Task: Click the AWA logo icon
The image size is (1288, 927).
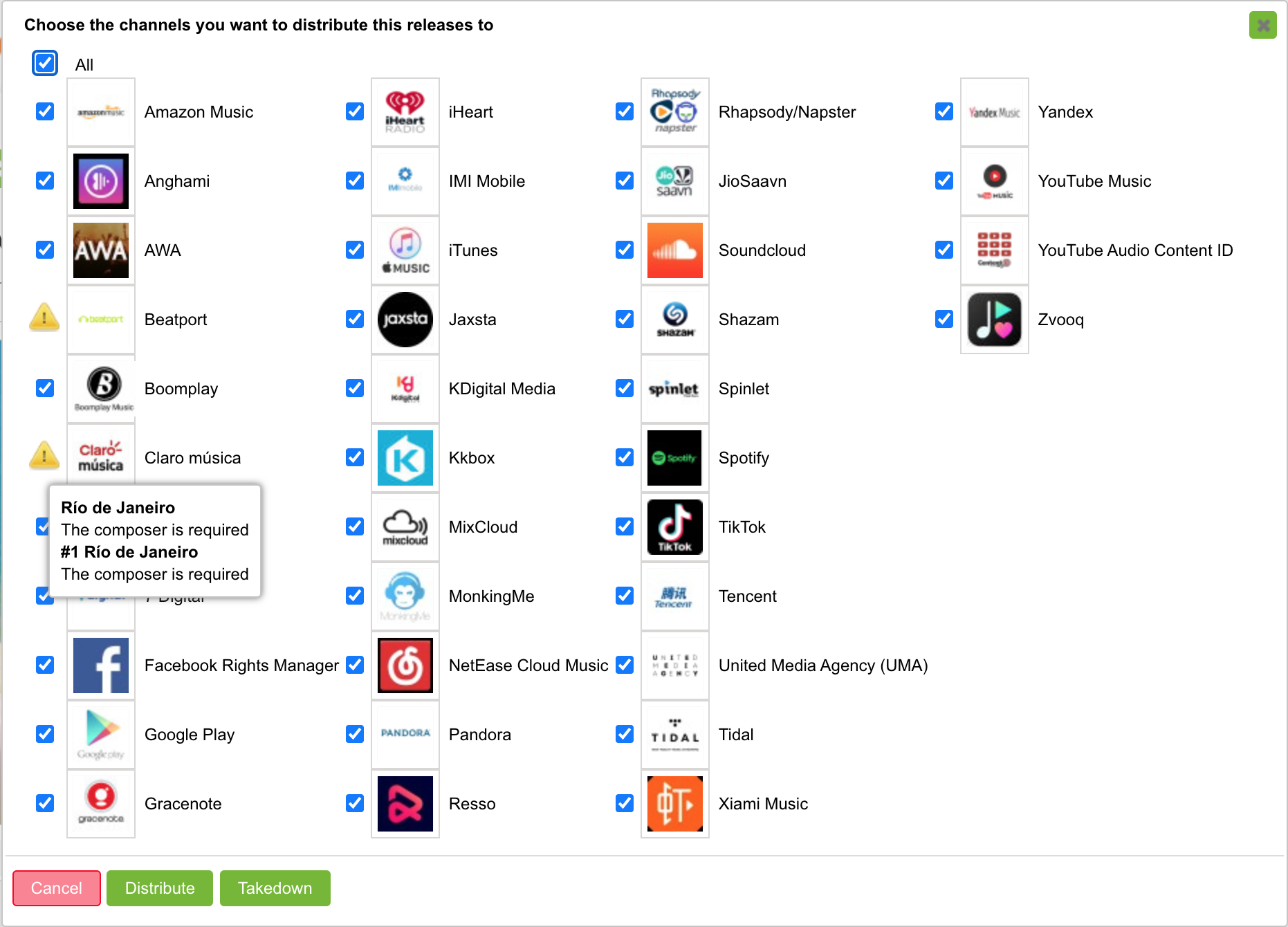Action: tap(101, 250)
